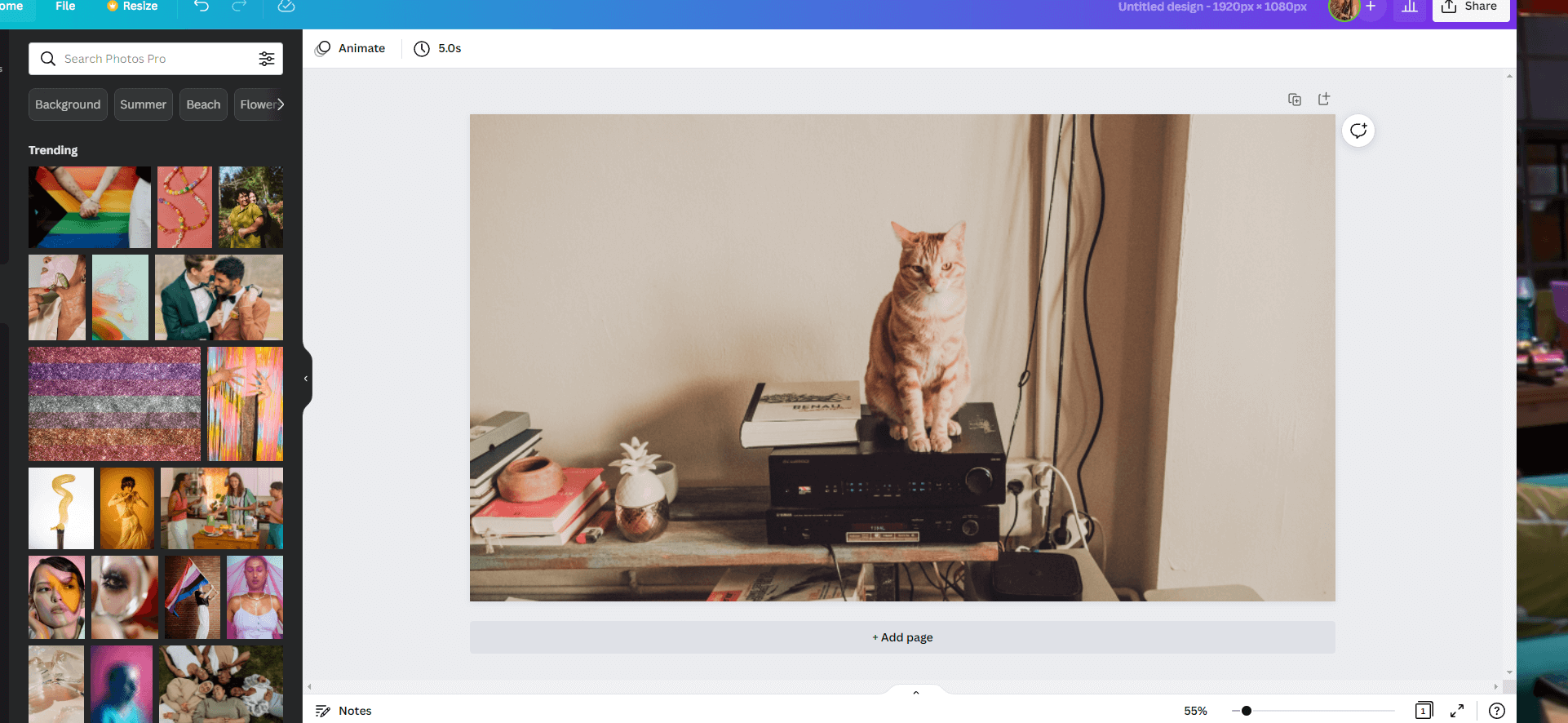Viewport: 1568px width, 723px height.
Task: Select the glittery eye closeup photo
Action: [x=125, y=597]
